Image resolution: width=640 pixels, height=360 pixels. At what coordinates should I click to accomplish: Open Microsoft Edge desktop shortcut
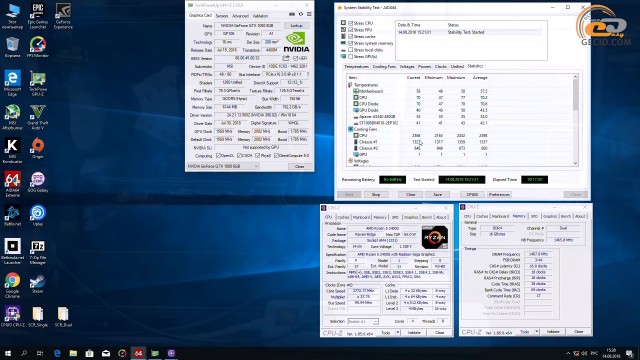(12, 83)
